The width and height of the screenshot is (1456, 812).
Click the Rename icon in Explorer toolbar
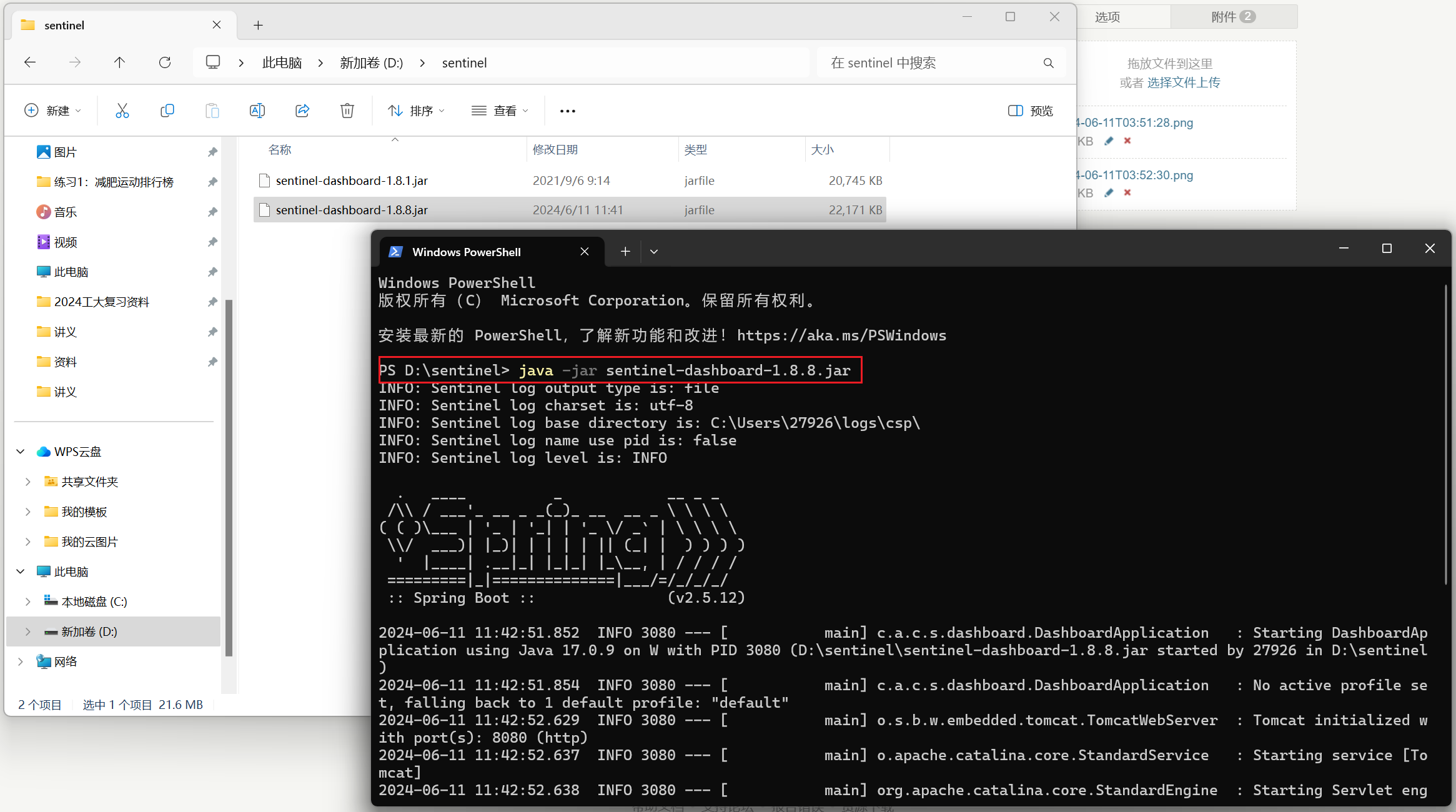(x=257, y=111)
